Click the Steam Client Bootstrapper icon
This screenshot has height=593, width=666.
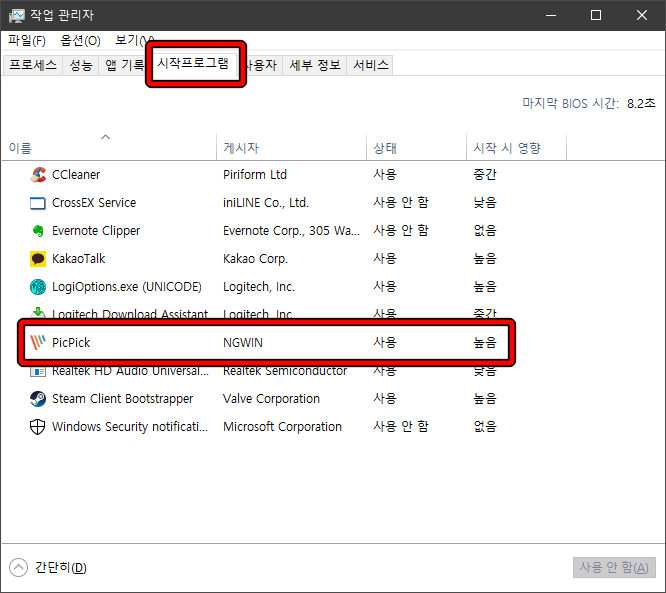(x=38, y=399)
